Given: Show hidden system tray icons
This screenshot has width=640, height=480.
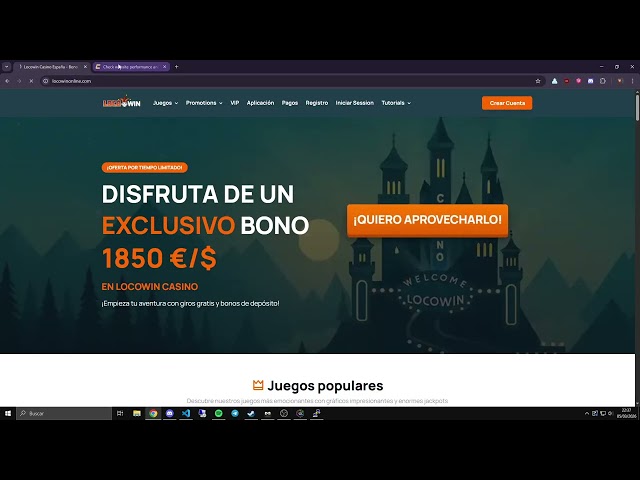Looking at the screenshot, I should point(587,413).
